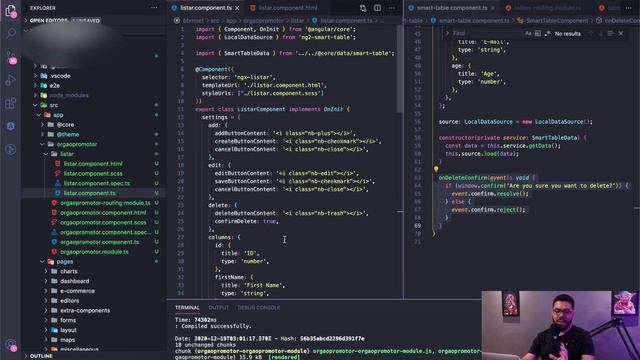The width and height of the screenshot is (640, 360).
Task: Go to next match in Find widget
Action: pyautogui.click(x=600, y=33)
